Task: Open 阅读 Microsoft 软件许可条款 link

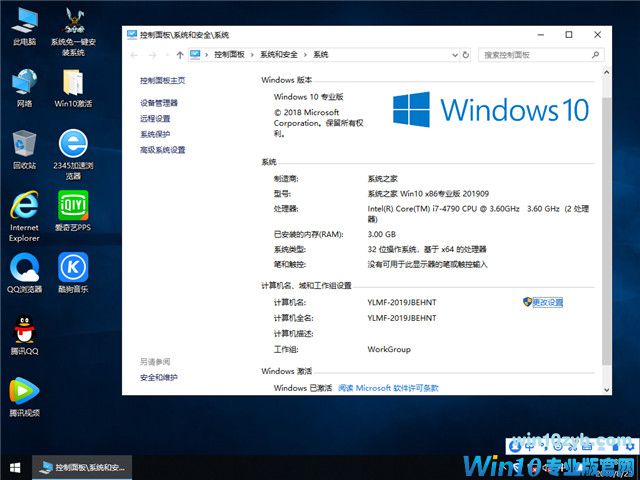Action: click(x=388, y=388)
